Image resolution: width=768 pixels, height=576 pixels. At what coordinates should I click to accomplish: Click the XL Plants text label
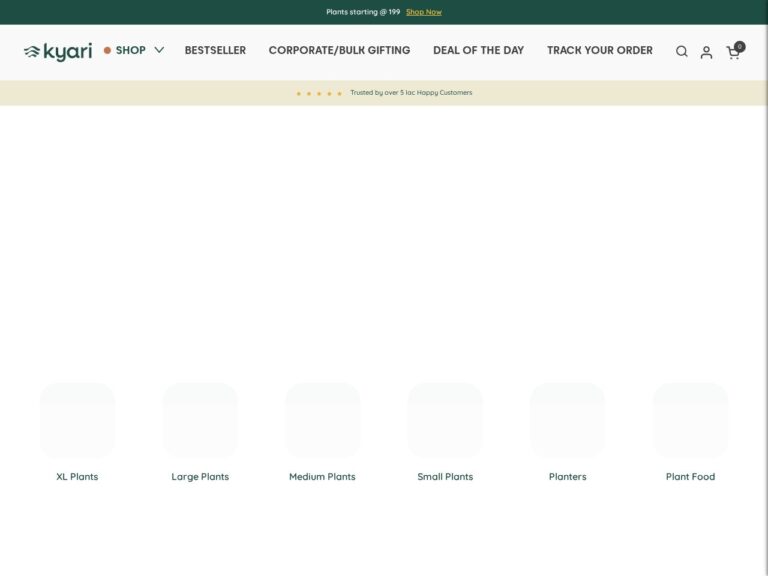tap(77, 477)
